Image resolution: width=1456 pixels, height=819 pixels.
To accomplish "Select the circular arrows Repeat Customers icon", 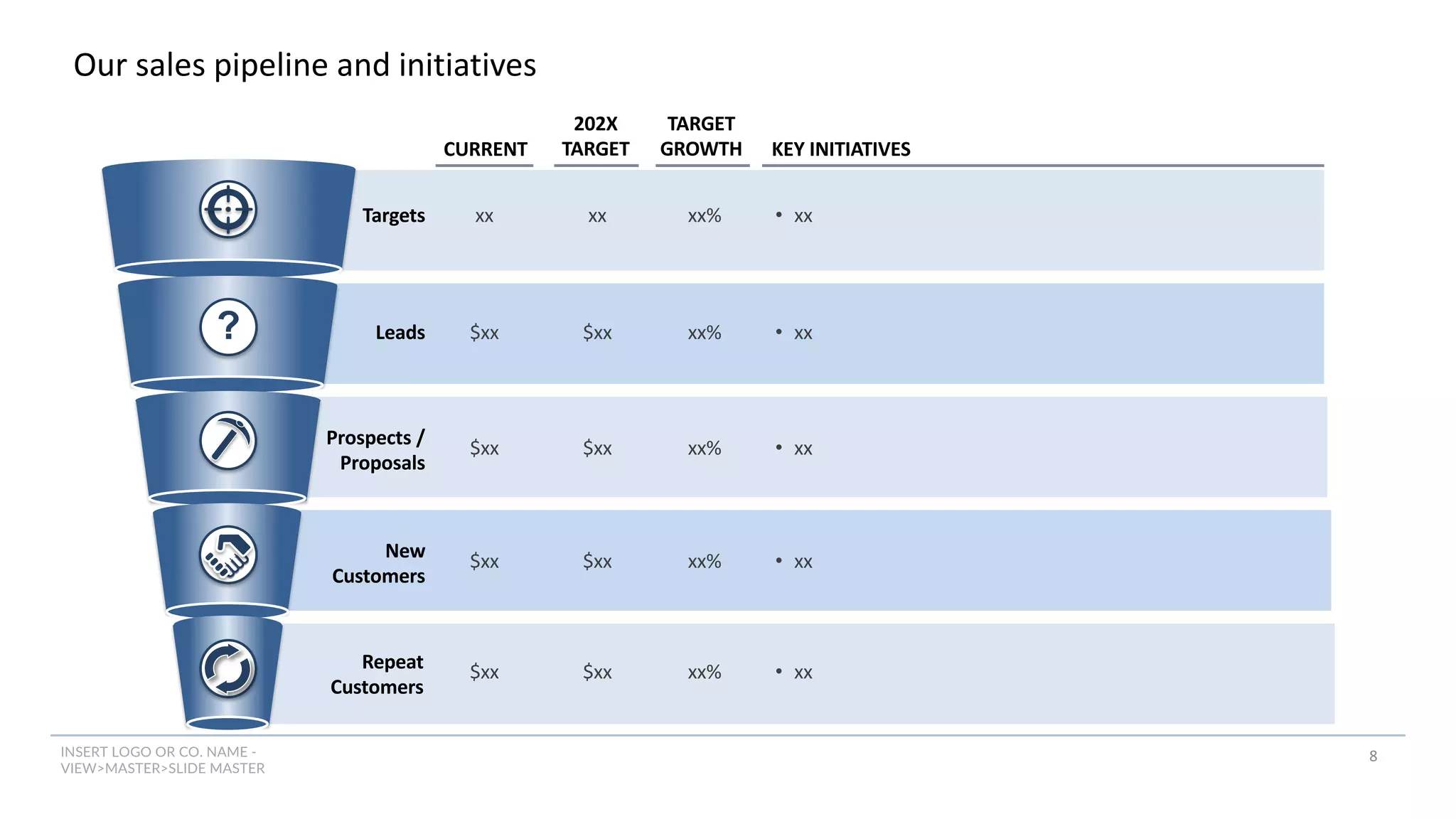I will click(x=227, y=669).
